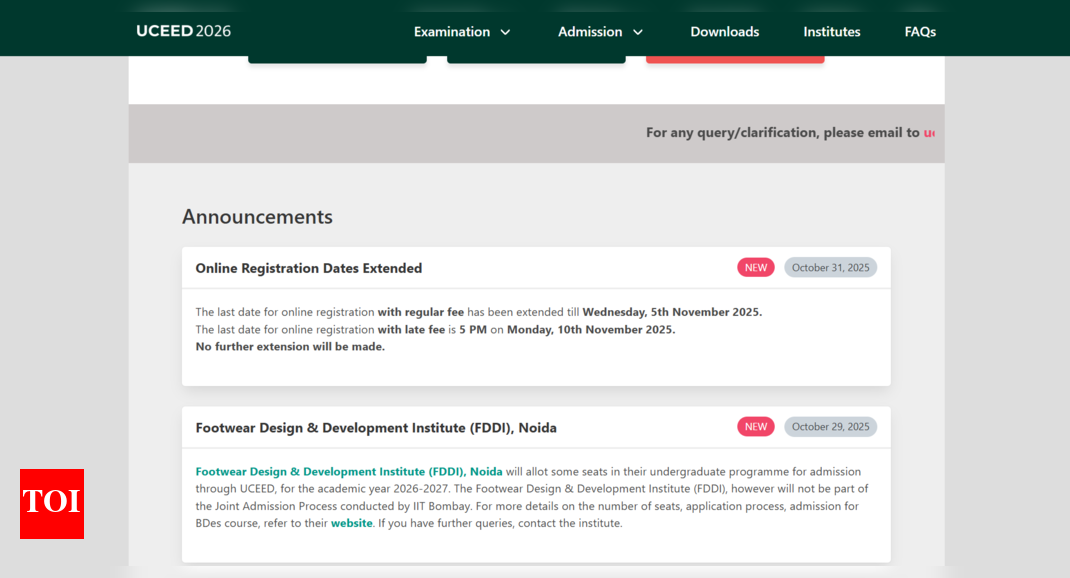
Task: Click the NEW badge on registration announcement
Action: point(755,267)
